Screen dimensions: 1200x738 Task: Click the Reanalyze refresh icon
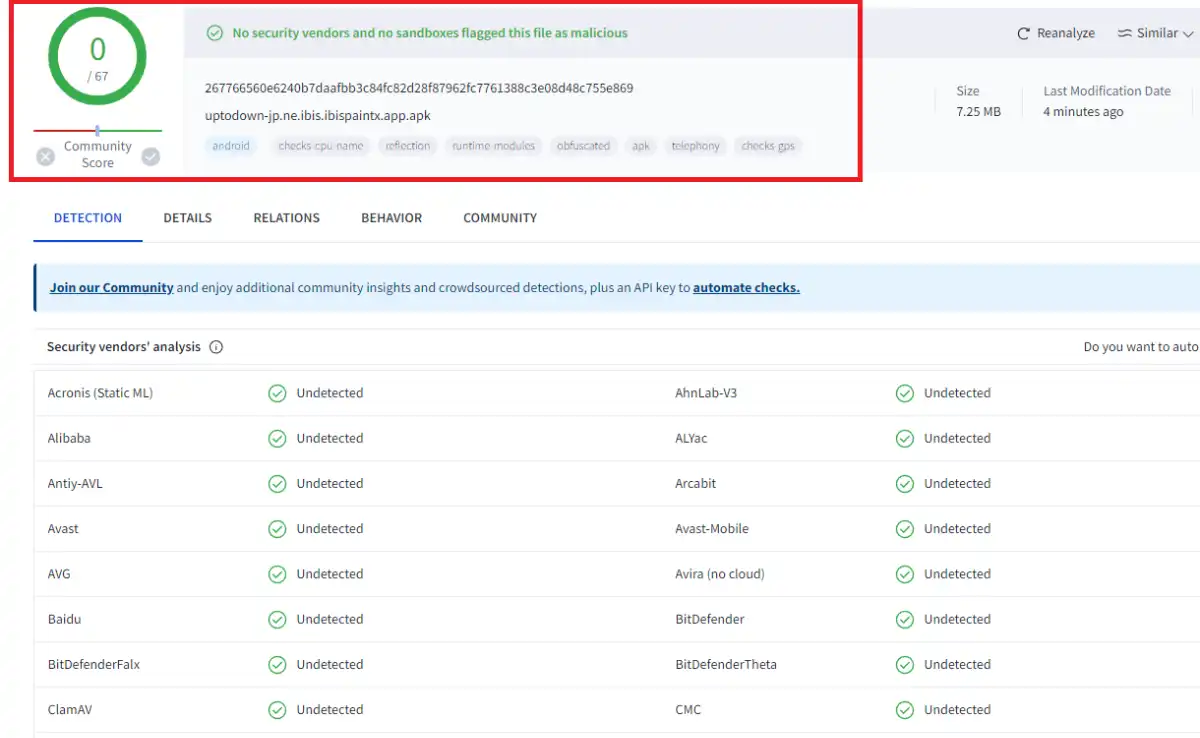pyautogui.click(x=1023, y=33)
